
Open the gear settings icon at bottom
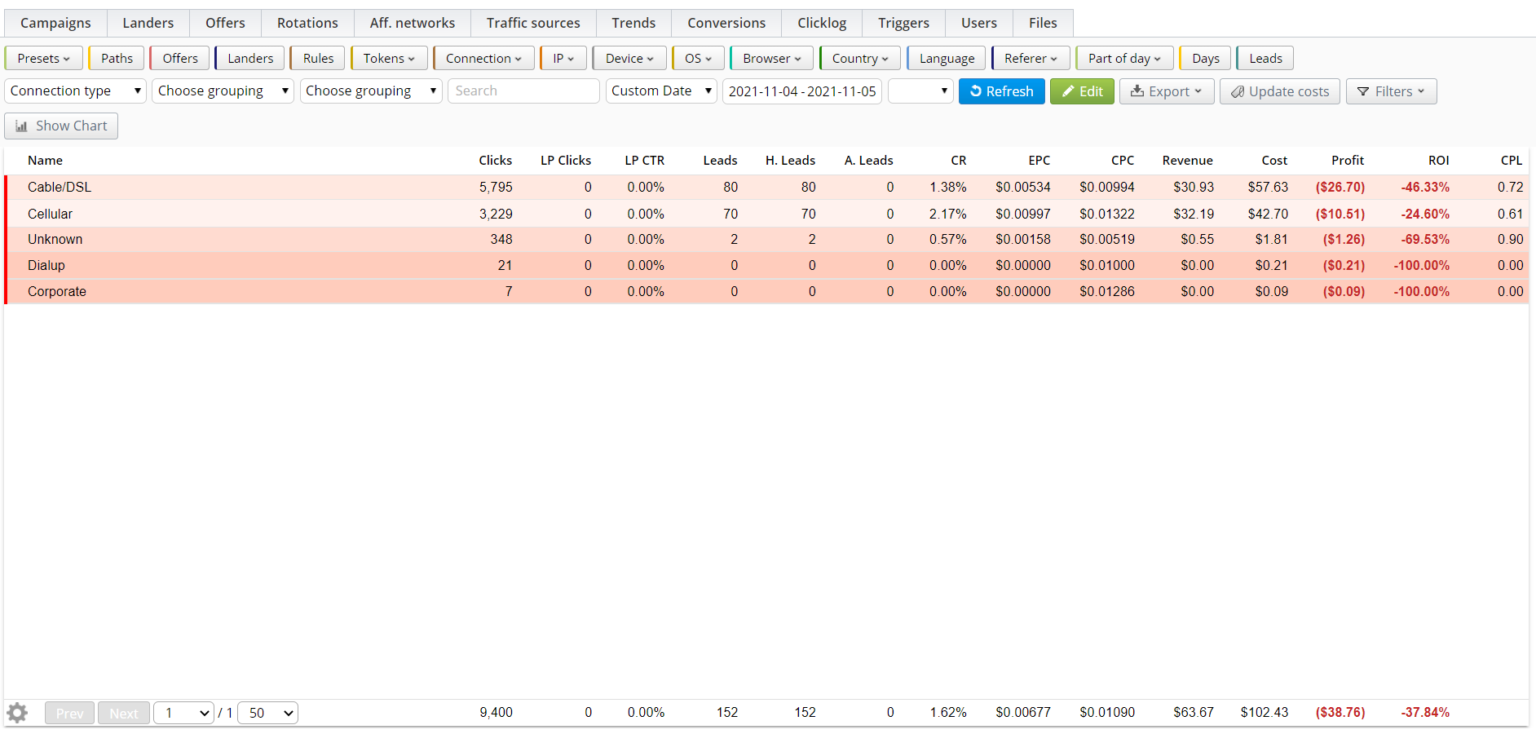coord(17,713)
